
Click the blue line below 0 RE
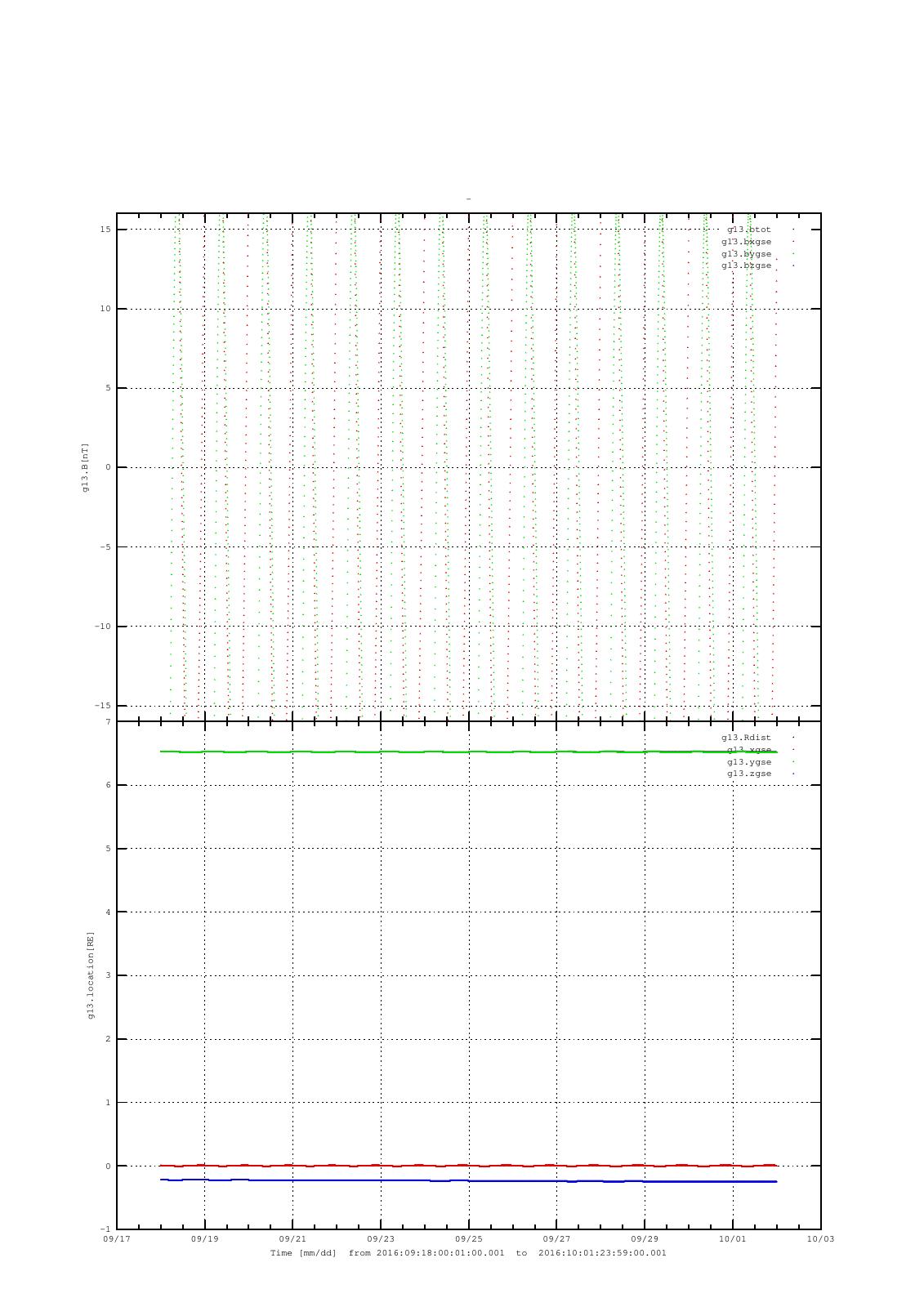(x=469, y=1180)
